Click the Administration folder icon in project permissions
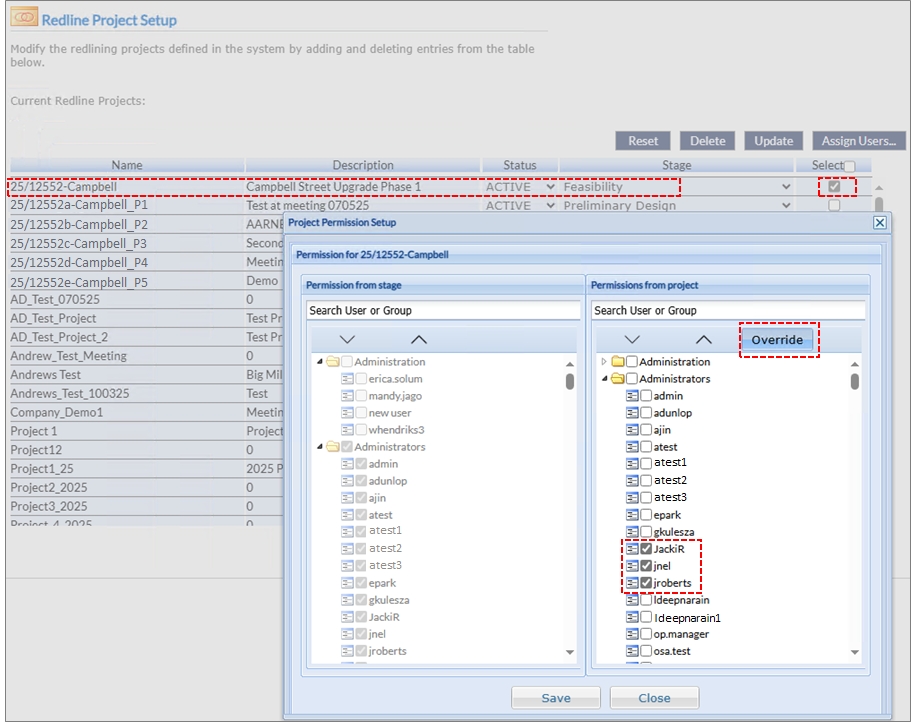 click(619, 362)
